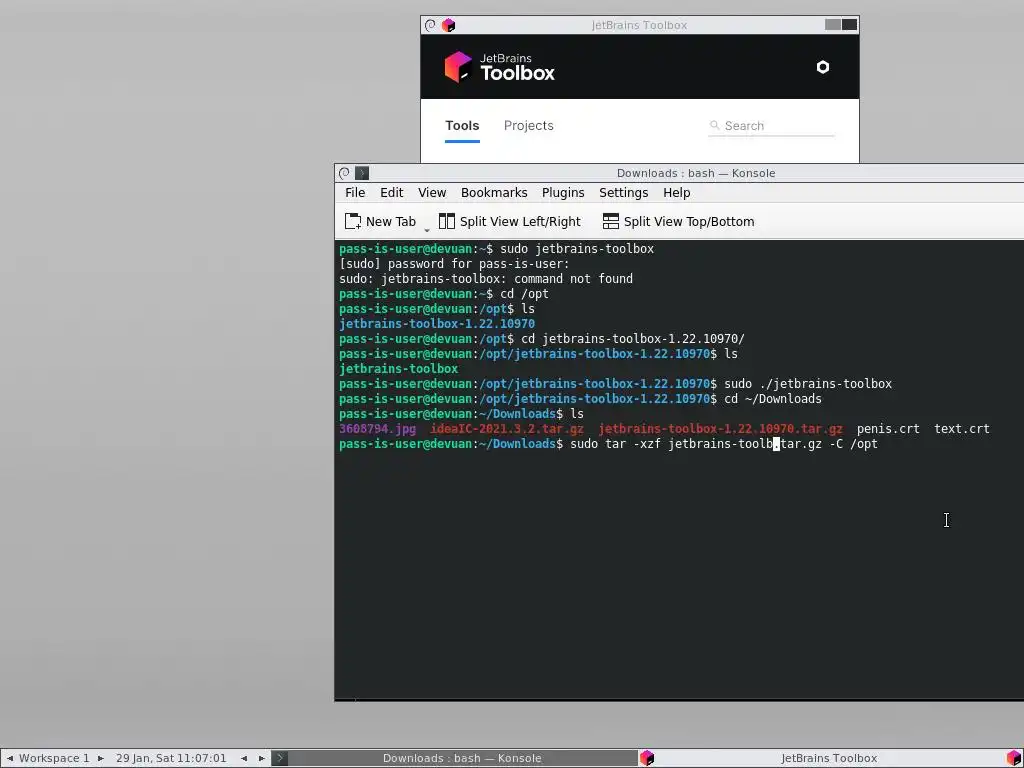Screen dimensions: 1024x768
Task: Click the New Tab page icon
Action: pos(353,221)
